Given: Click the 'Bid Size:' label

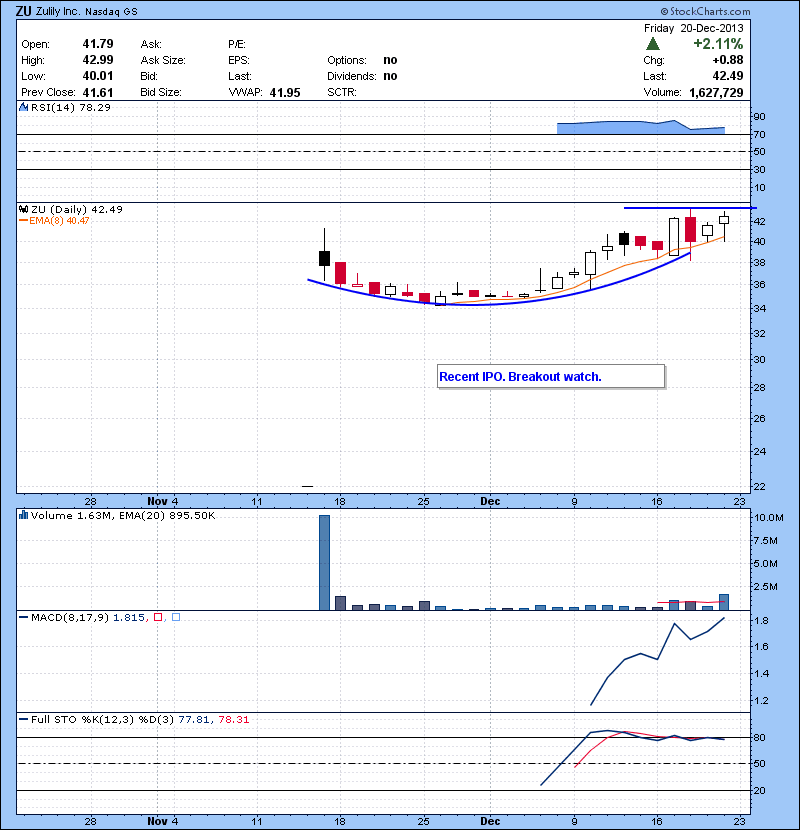Looking at the screenshot, I should point(161,93).
